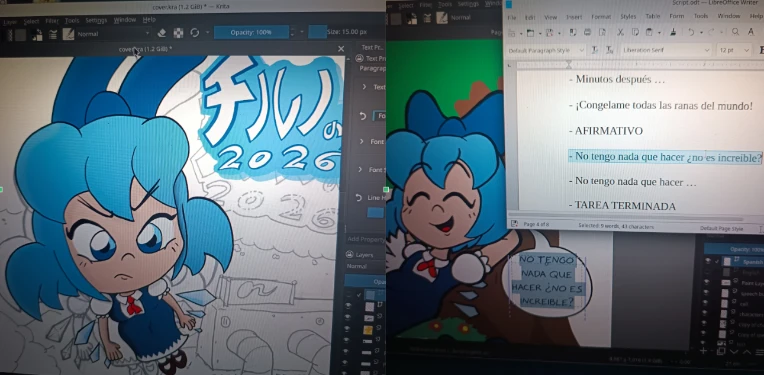Click layer Opacity slider in right Krita Layers docker

coord(734,249)
